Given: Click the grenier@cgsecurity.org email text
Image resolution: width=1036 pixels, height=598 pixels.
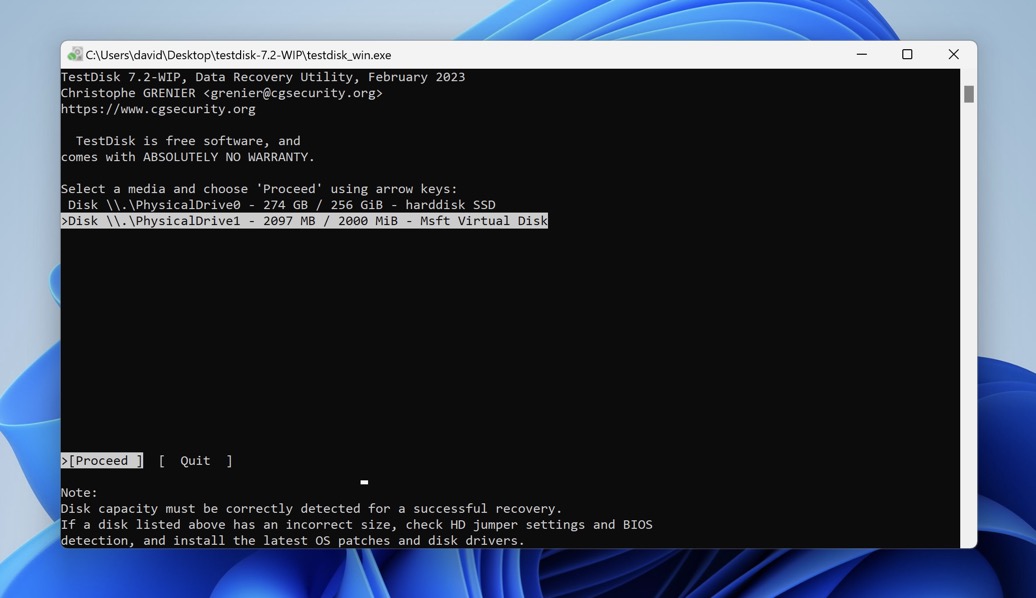Looking at the screenshot, I should click(x=293, y=93).
